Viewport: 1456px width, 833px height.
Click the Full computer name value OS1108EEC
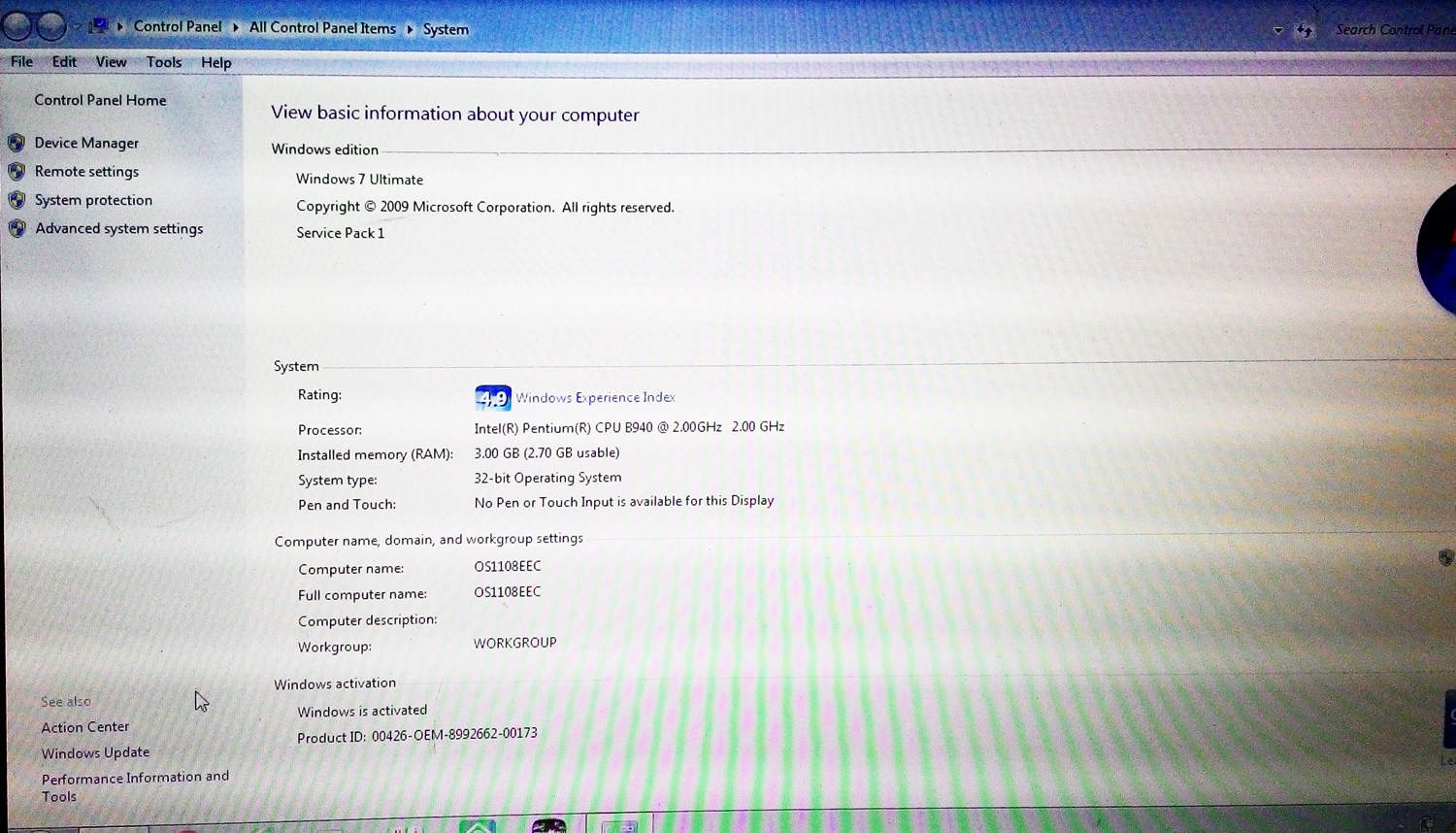[x=507, y=591]
